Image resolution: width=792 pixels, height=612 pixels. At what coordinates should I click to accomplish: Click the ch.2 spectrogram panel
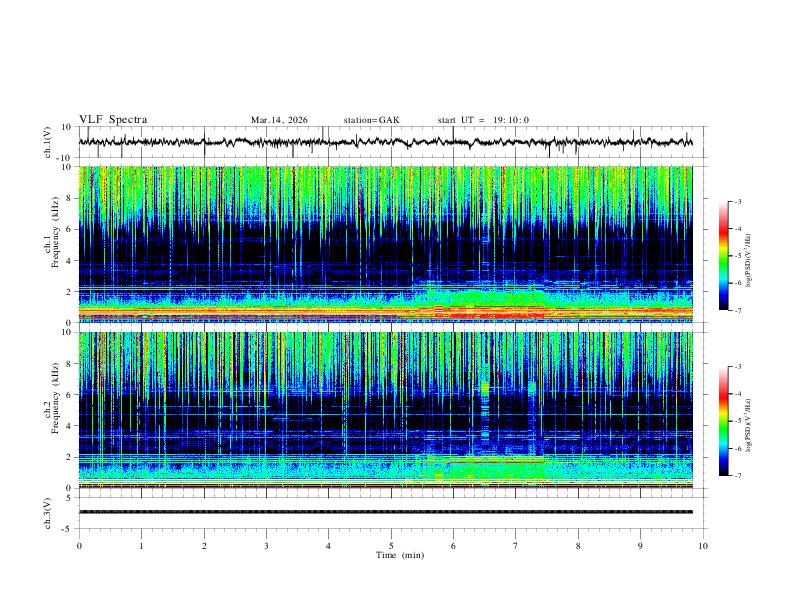click(385, 410)
